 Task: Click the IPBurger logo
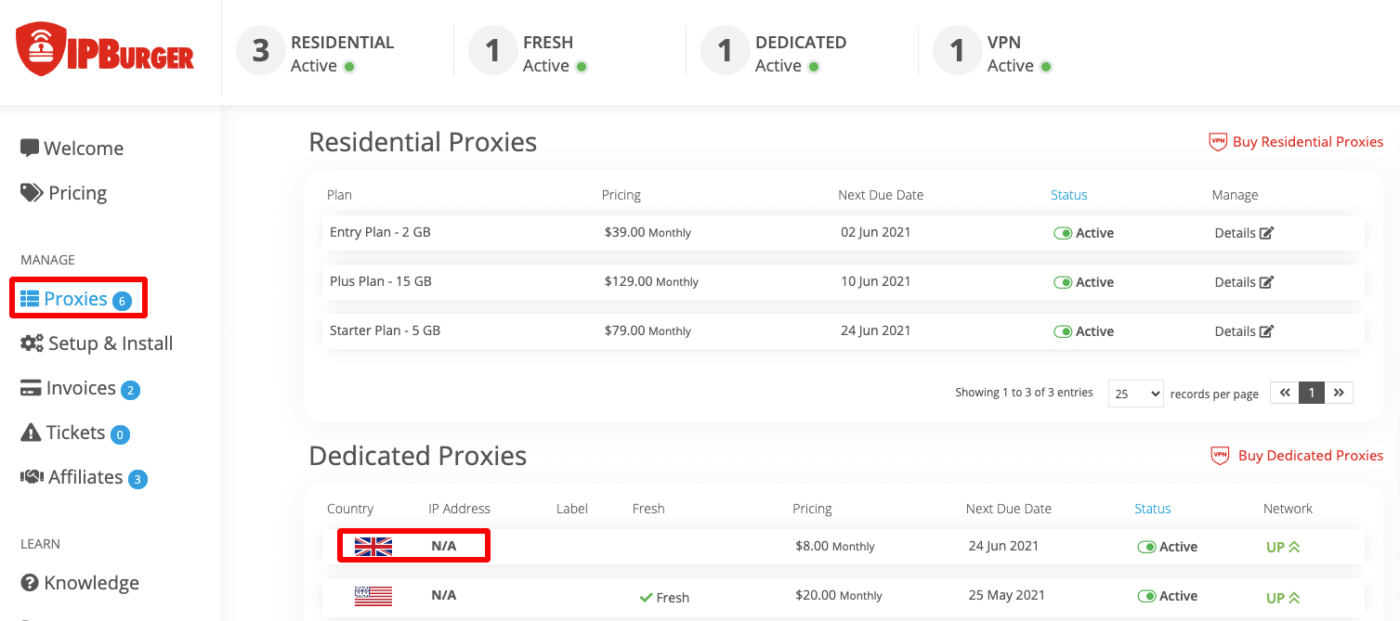(104, 50)
